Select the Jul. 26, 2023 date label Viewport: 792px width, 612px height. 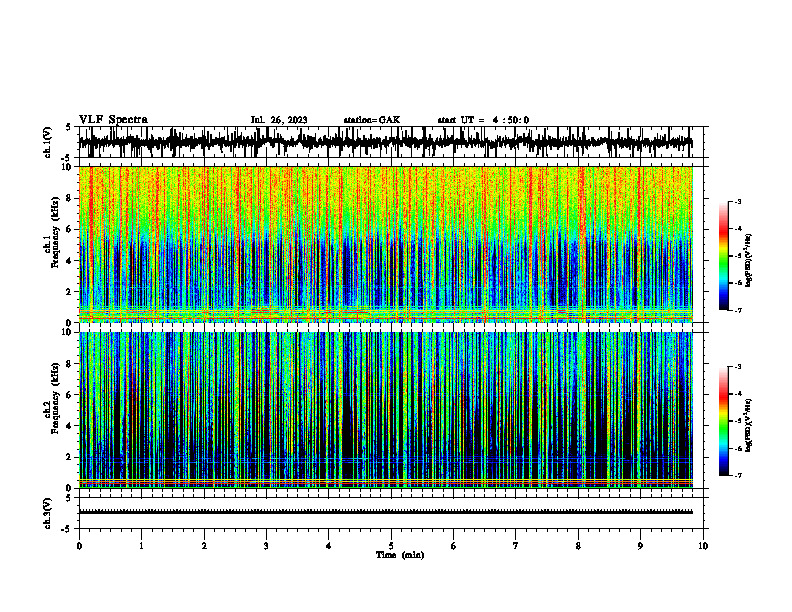(279, 120)
